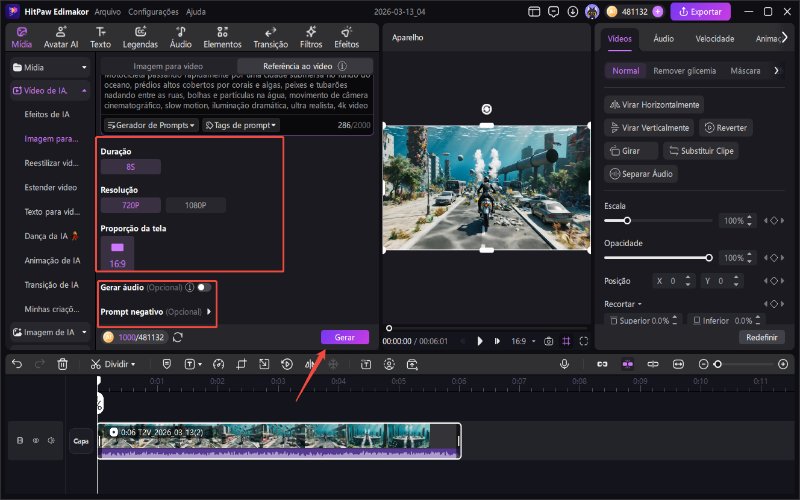
Task: Click the fullscreen icon under preview
Action: pyautogui.click(x=584, y=341)
